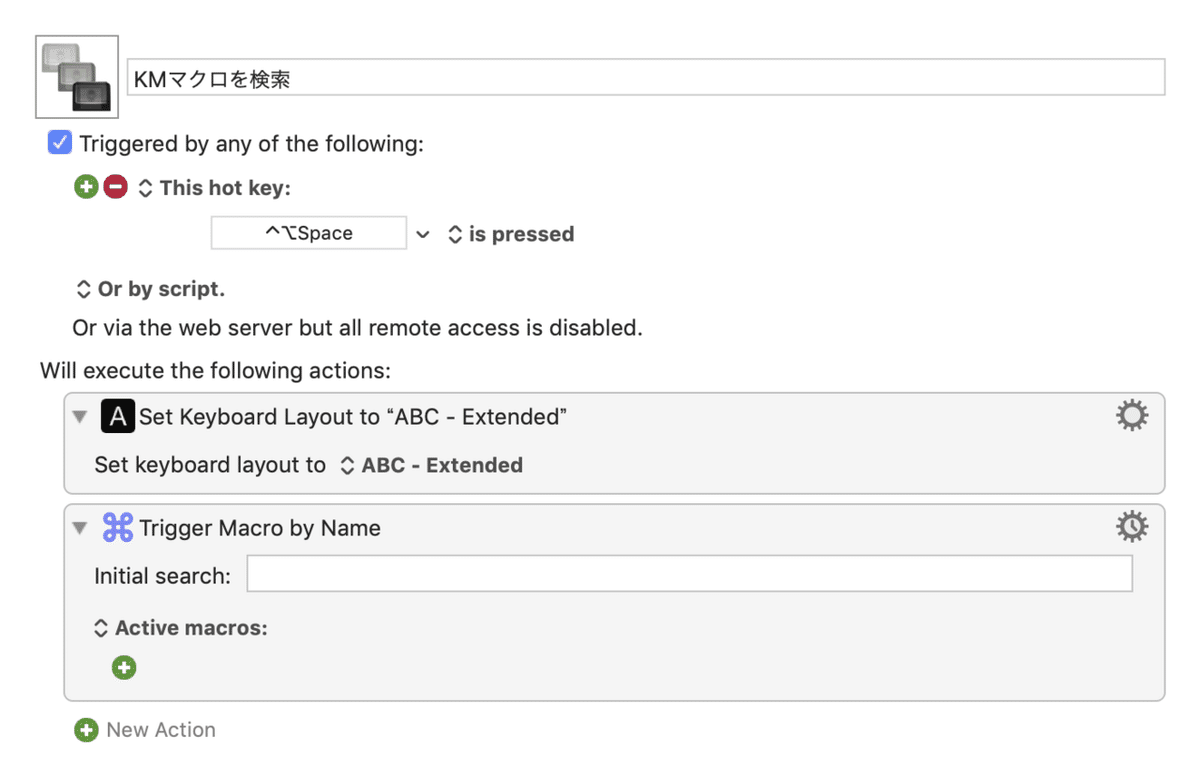Choose layout from "ABC - Extended" popup

[431, 465]
